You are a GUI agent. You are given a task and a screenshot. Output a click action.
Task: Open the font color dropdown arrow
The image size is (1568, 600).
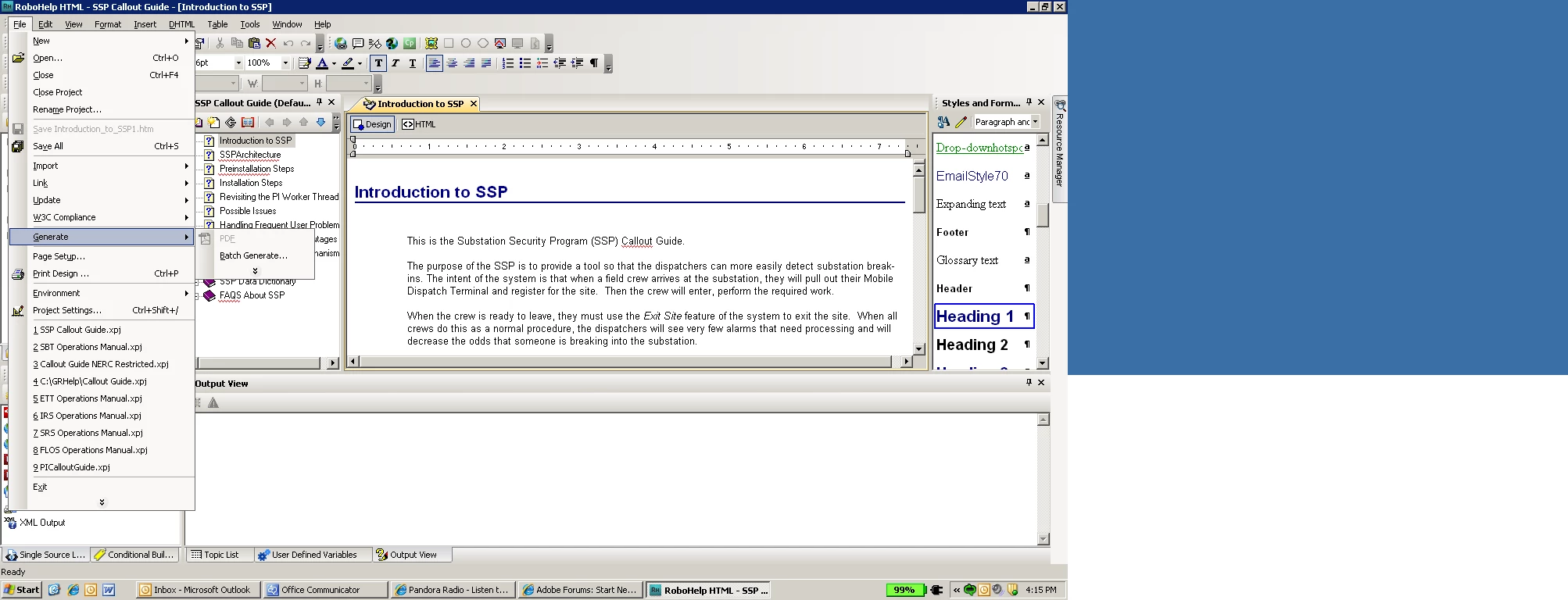point(334,64)
